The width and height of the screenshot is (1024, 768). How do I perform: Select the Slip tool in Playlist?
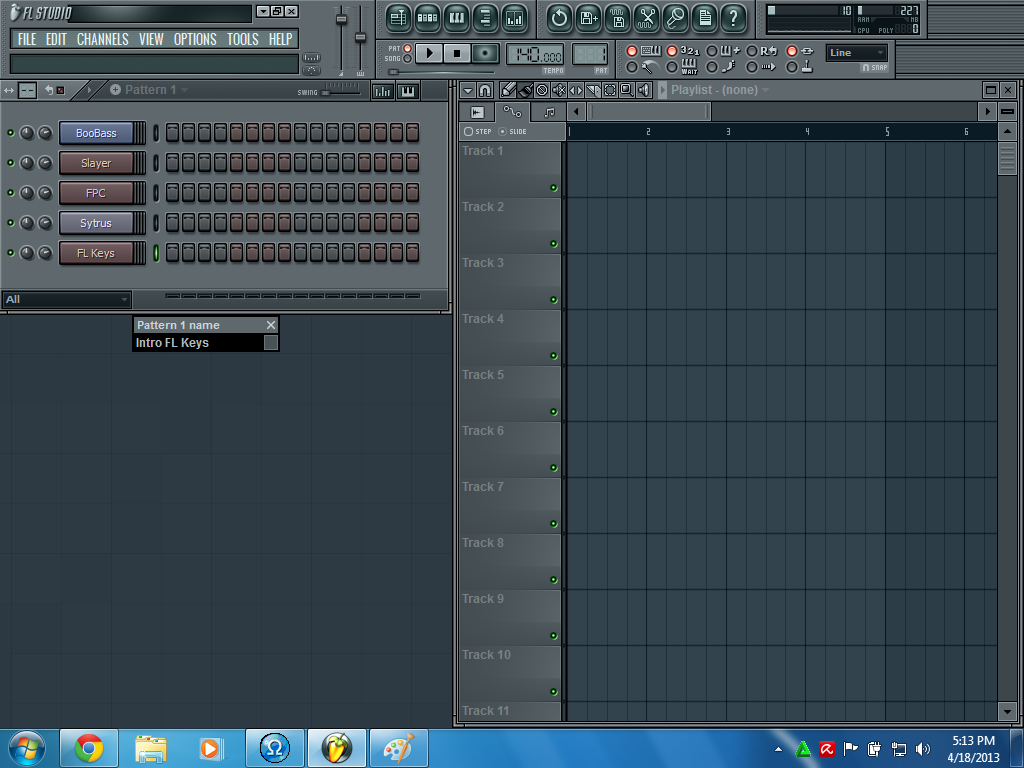576,90
